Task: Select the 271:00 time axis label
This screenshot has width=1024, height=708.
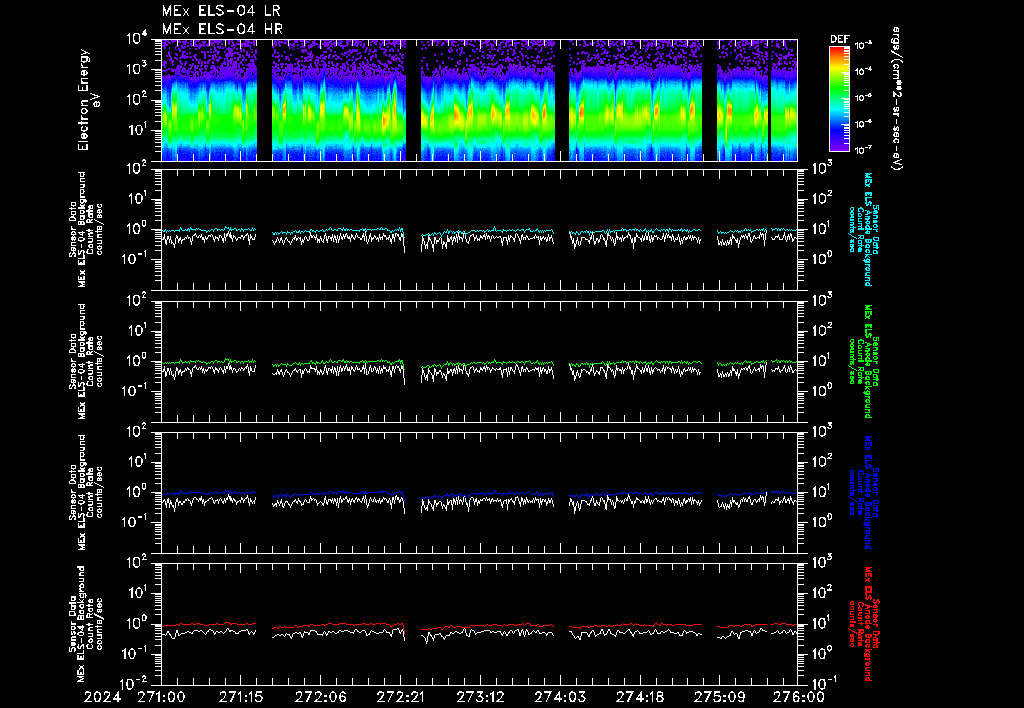Action: (x=161, y=696)
